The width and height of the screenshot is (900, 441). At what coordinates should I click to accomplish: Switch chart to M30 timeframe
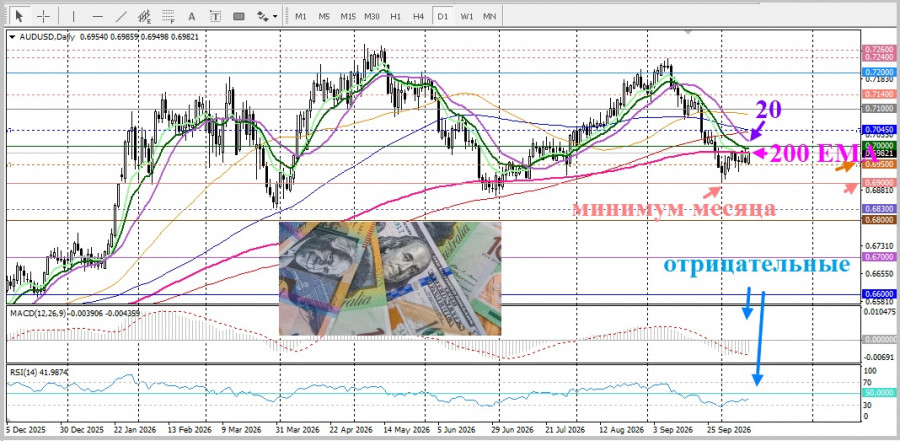click(x=372, y=16)
